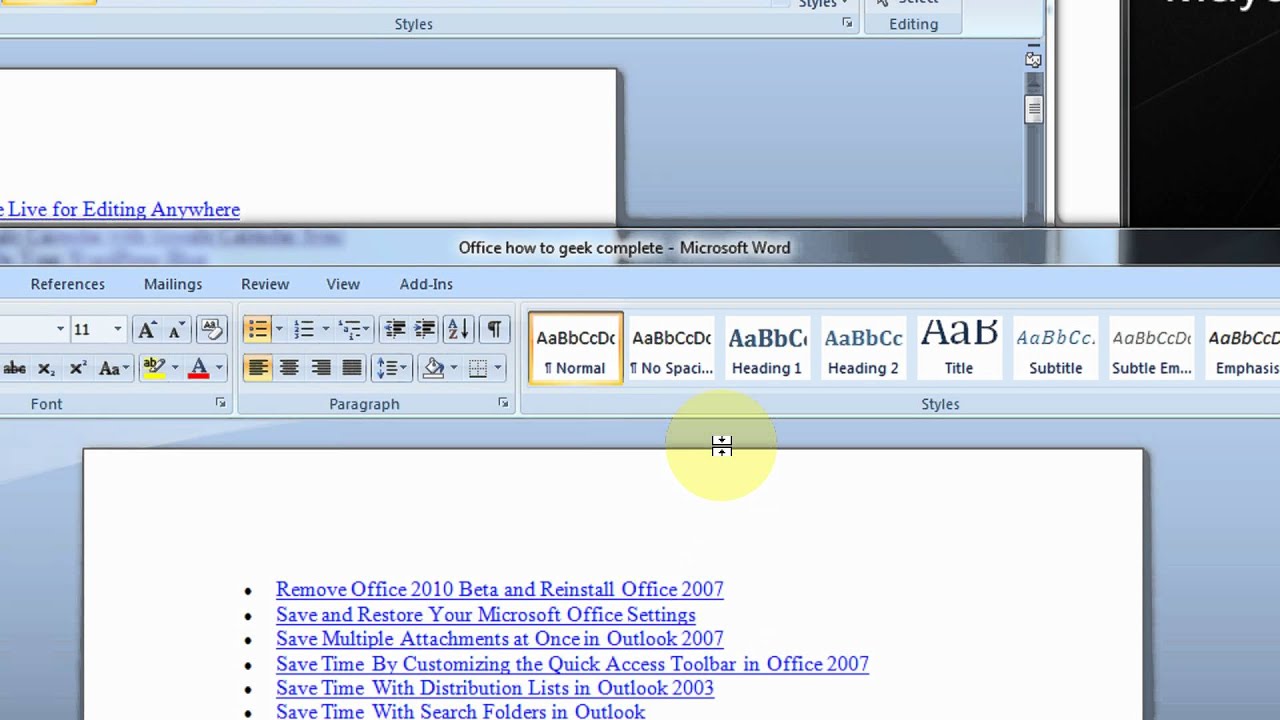Viewport: 1280px width, 720px height.
Task: Open Remove Office 2010 Beta link
Action: 500,590
